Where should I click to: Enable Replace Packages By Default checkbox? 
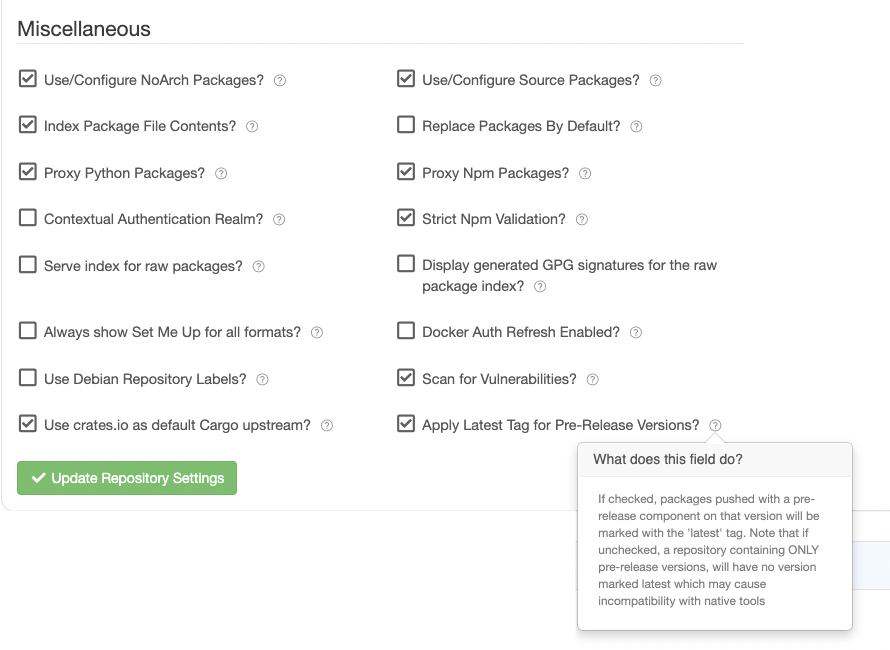(406, 126)
